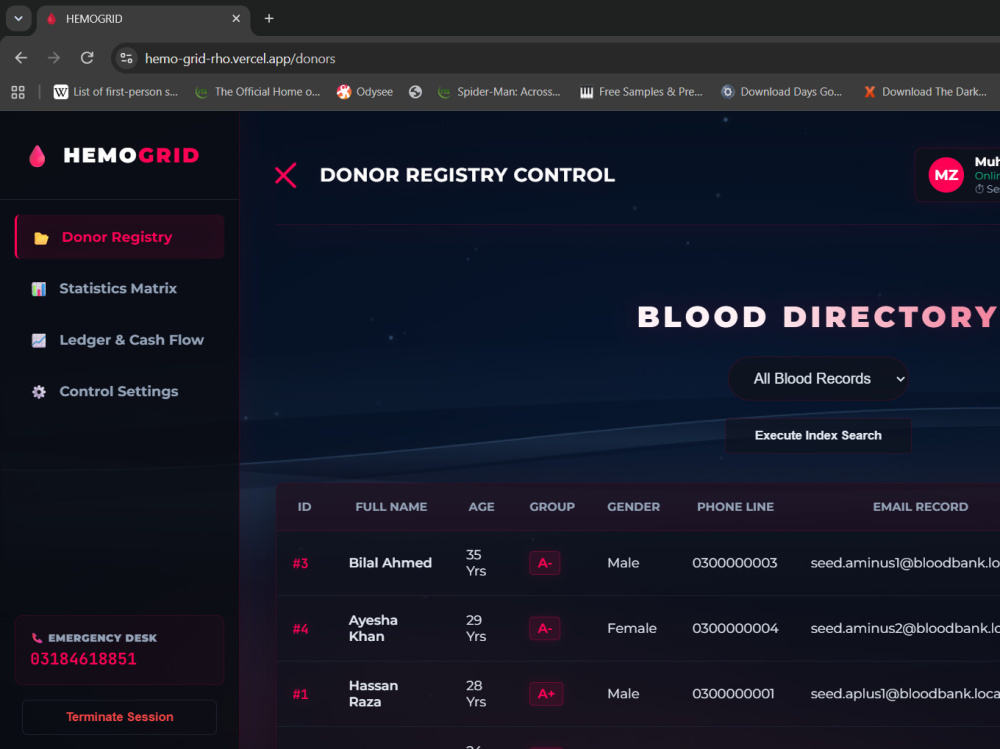
Task: Open Ledger & Cash Flow in the sidebar
Action: tap(119, 340)
